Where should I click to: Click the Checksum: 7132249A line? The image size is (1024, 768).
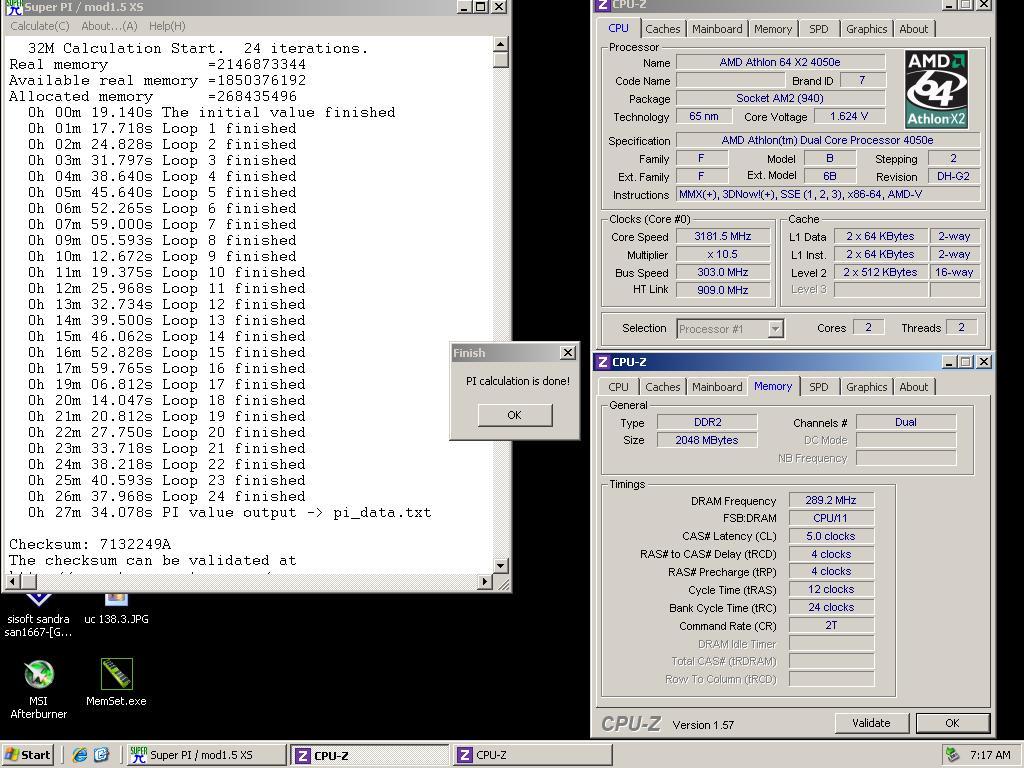[90, 544]
